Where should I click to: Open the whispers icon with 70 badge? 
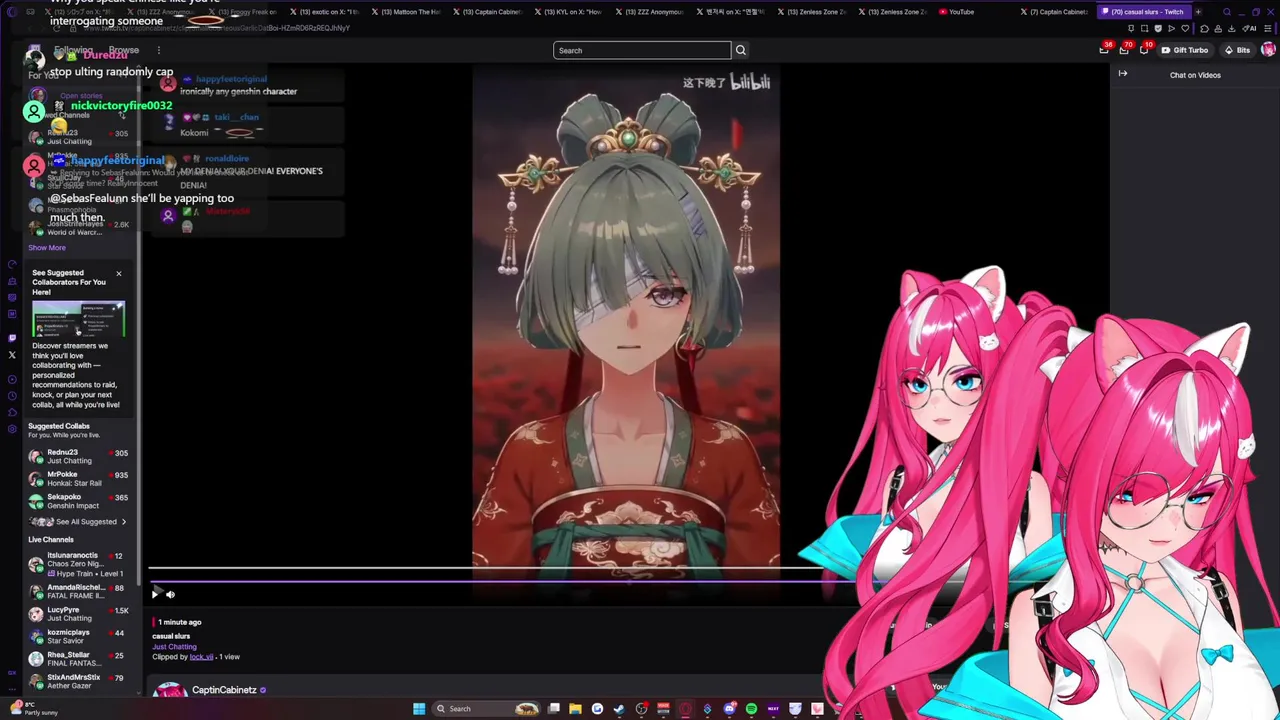pyautogui.click(x=1124, y=50)
